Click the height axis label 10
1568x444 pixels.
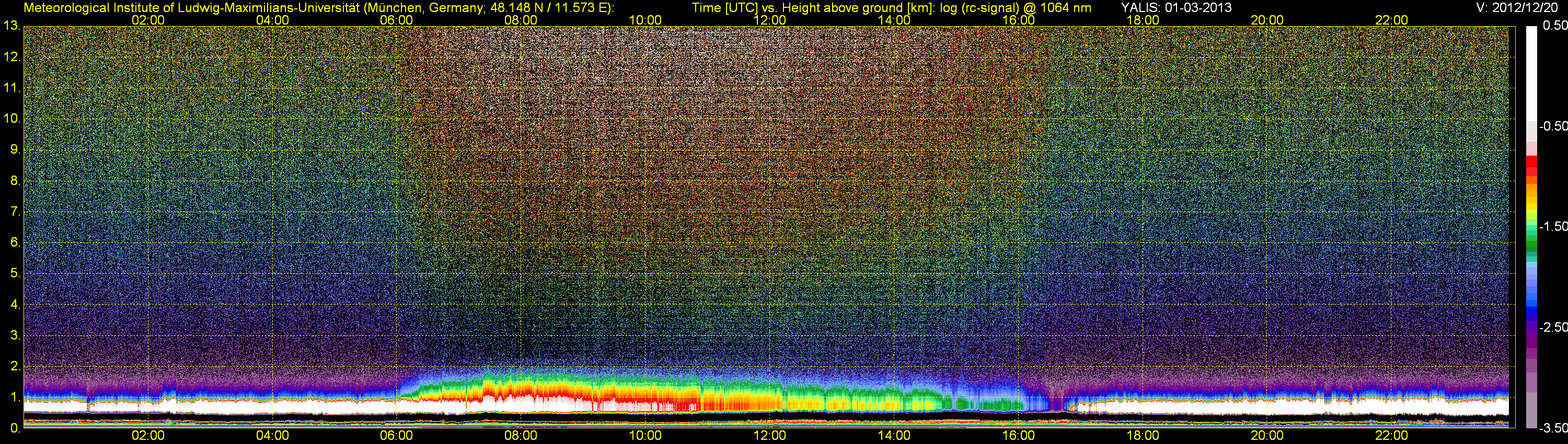pyautogui.click(x=11, y=119)
